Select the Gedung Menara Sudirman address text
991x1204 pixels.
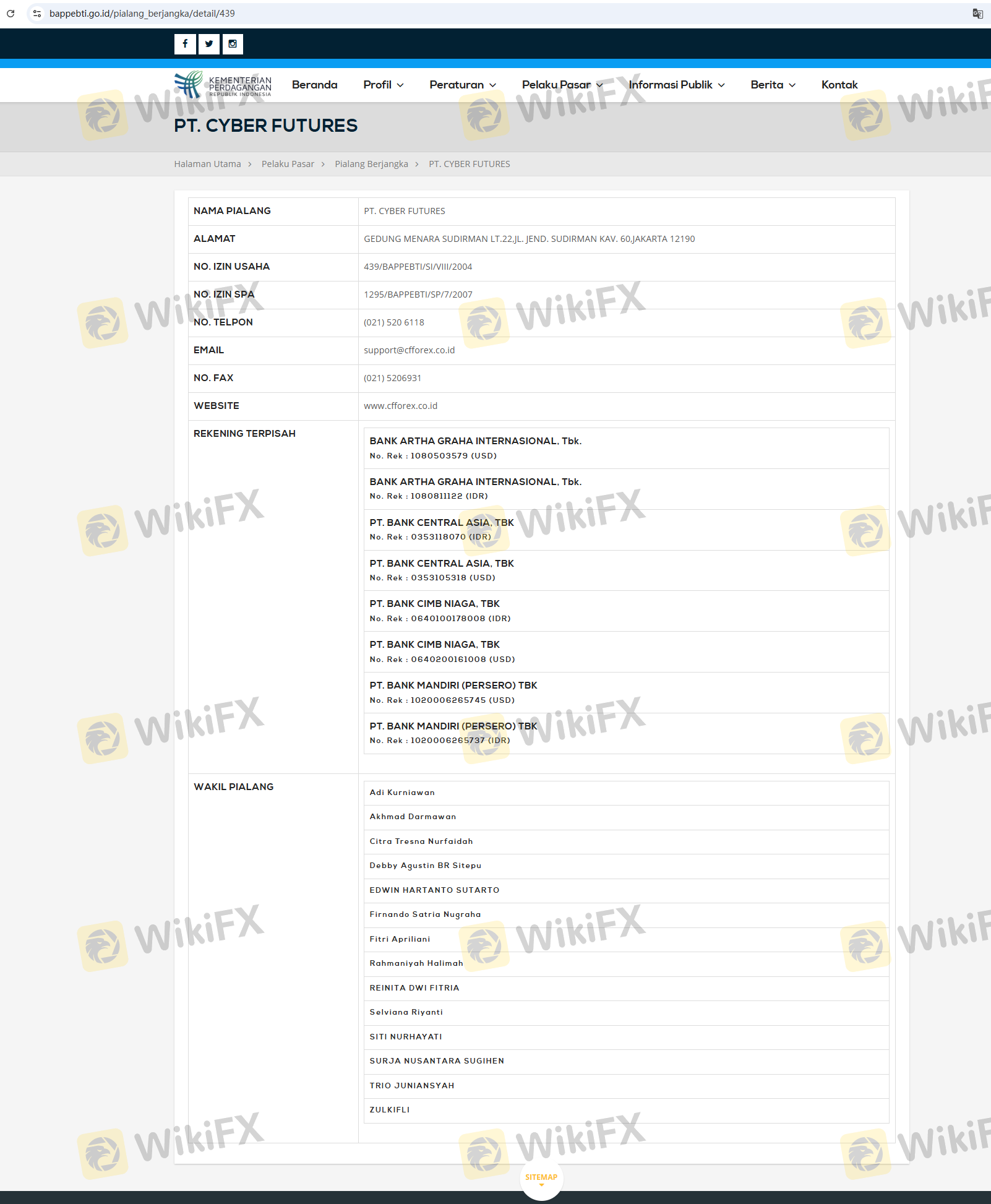530,239
